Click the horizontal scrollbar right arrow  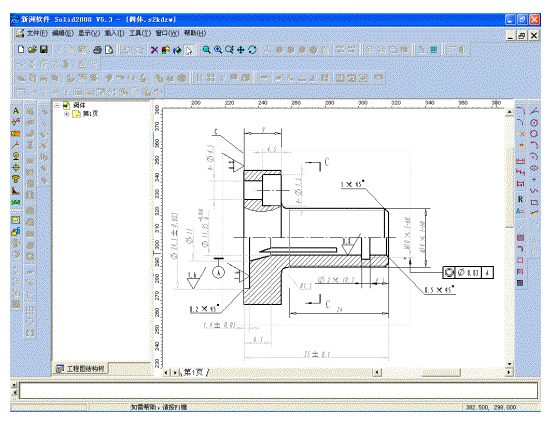click(x=509, y=372)
